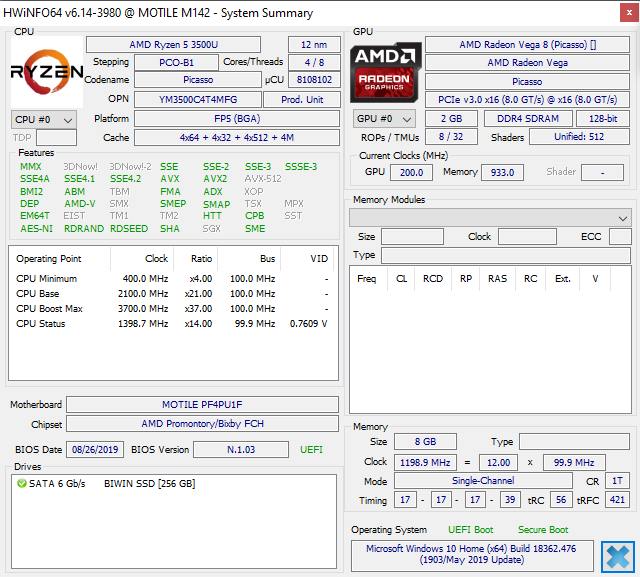Open the CPU #0 selector dropdown
This screenshot has width=640, height=577.
pos(44,120)
